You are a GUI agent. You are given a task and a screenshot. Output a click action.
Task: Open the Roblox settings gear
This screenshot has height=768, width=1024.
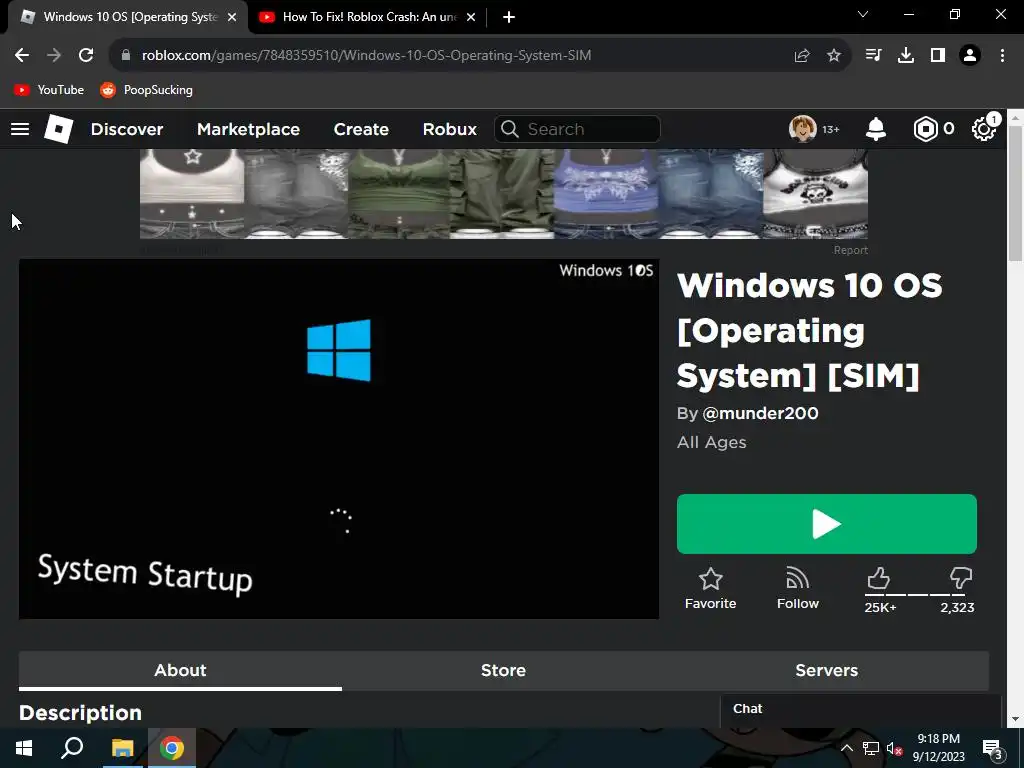click(983, 129)
